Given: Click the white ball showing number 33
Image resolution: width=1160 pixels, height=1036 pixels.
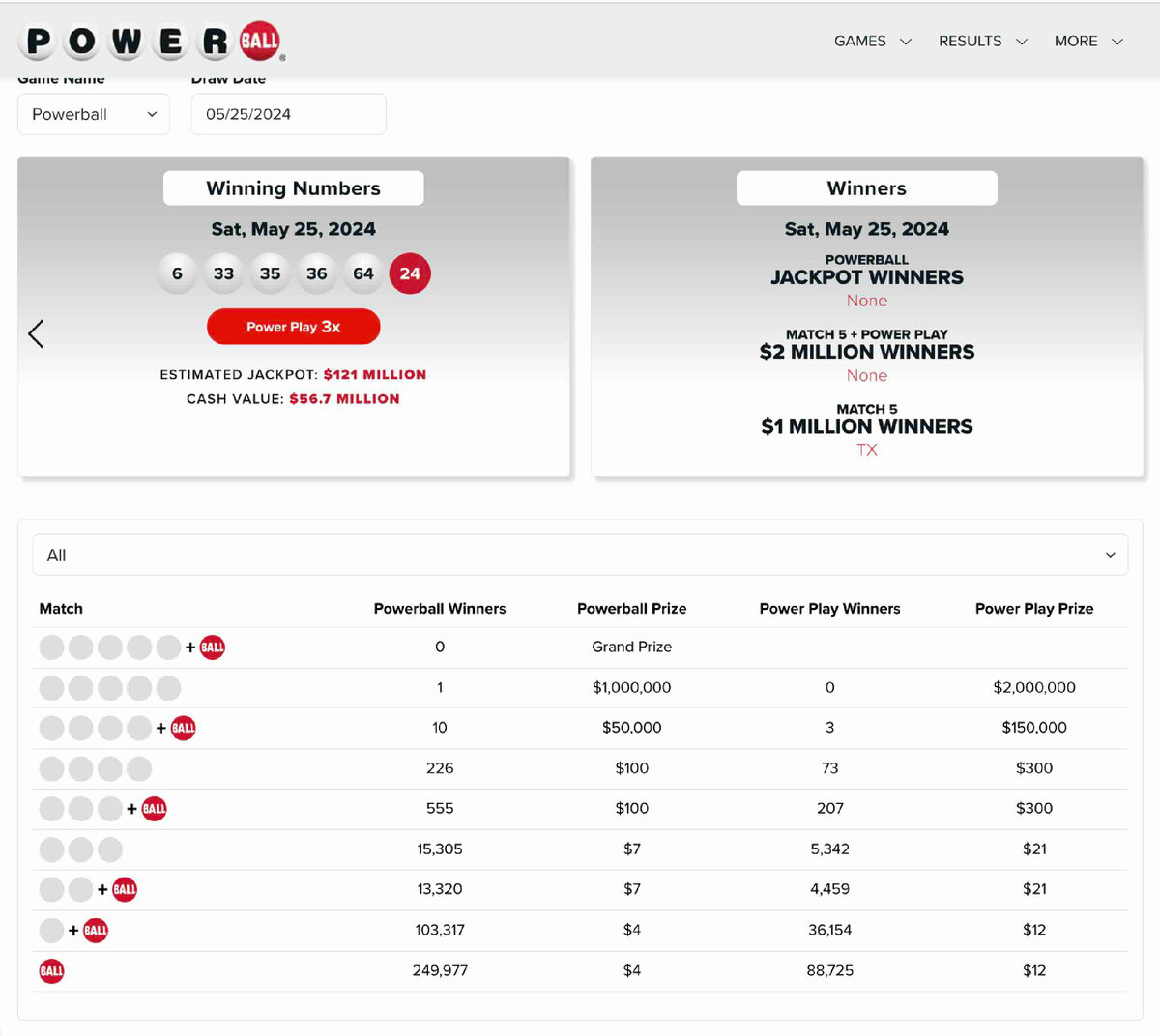Looking at the screenshot, I should click(x=223, y=273).
